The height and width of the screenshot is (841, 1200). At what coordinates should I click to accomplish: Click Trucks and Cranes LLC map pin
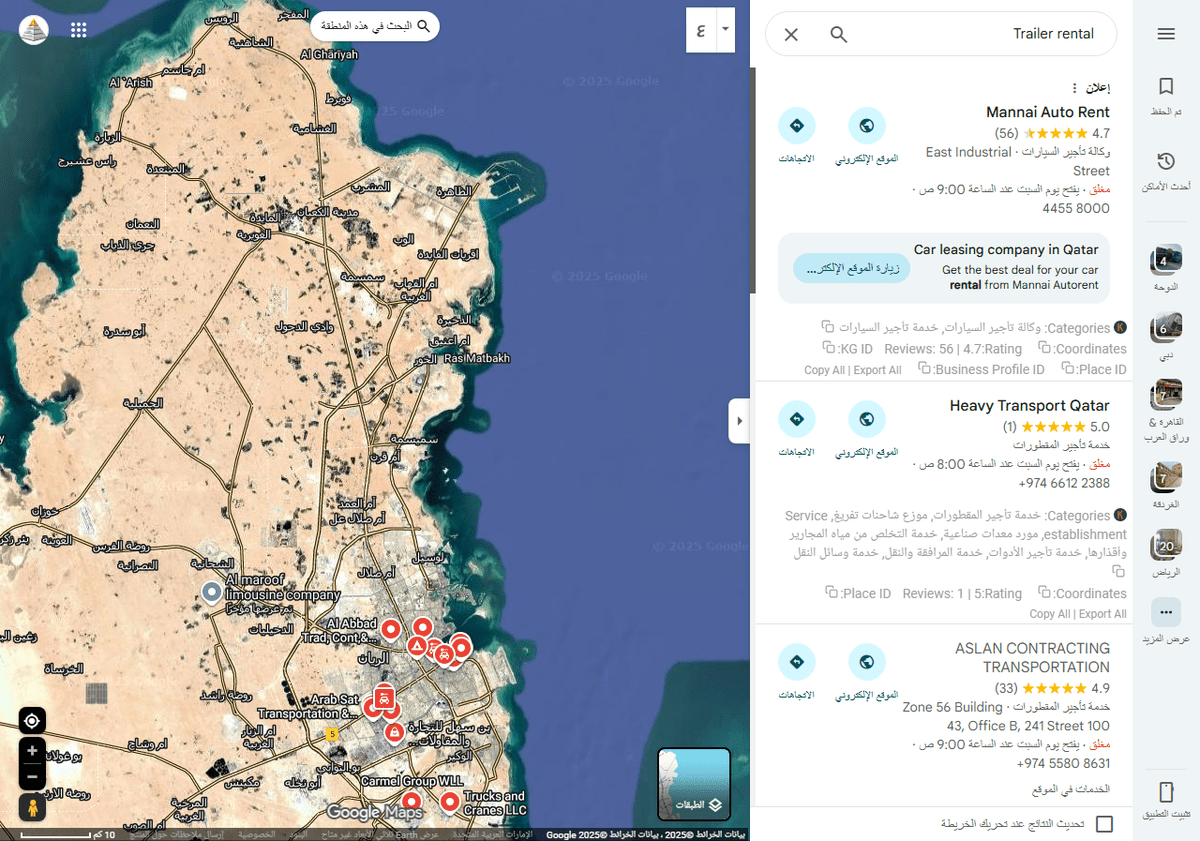pos(449,801)
